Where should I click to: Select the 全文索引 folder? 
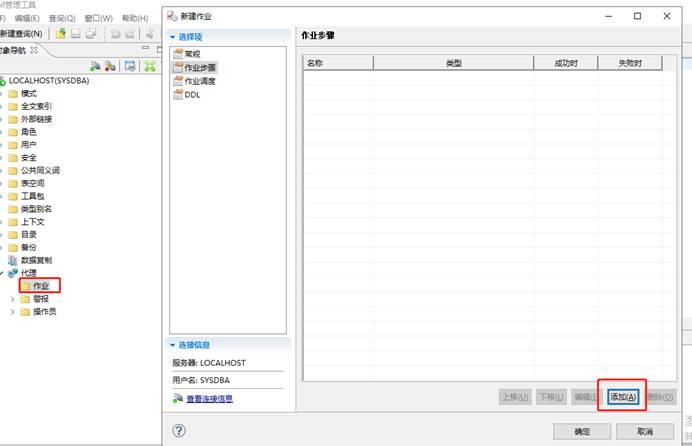pyautogui.click(x=36, y=106)
